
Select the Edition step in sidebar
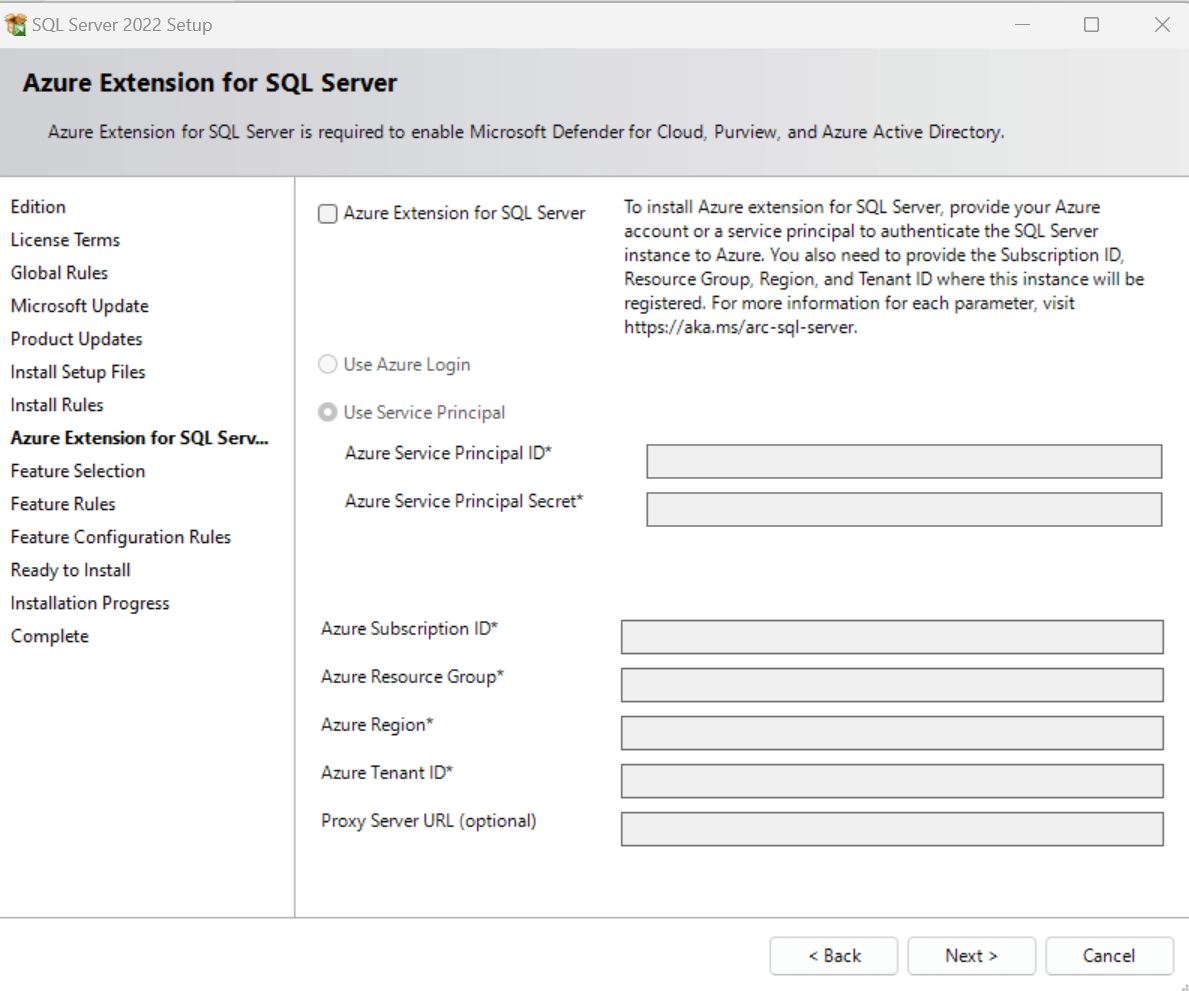click(x=38, y=207)
